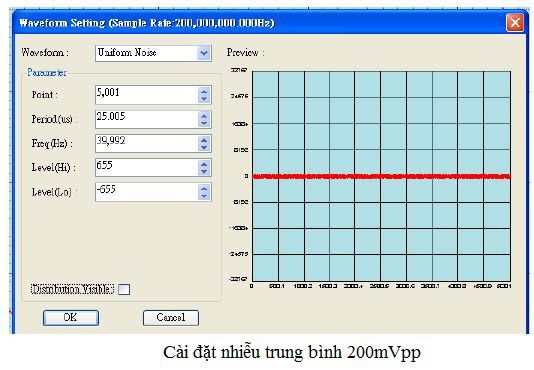
Task: Lower Level(Lo) with the down arrow
Action: [204, 196]
